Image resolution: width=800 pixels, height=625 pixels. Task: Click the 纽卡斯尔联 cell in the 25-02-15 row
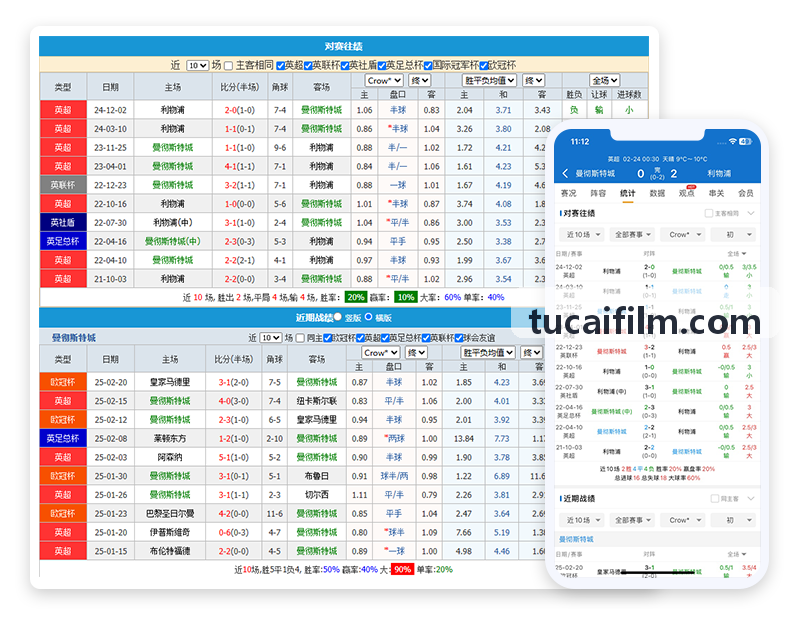317,401
